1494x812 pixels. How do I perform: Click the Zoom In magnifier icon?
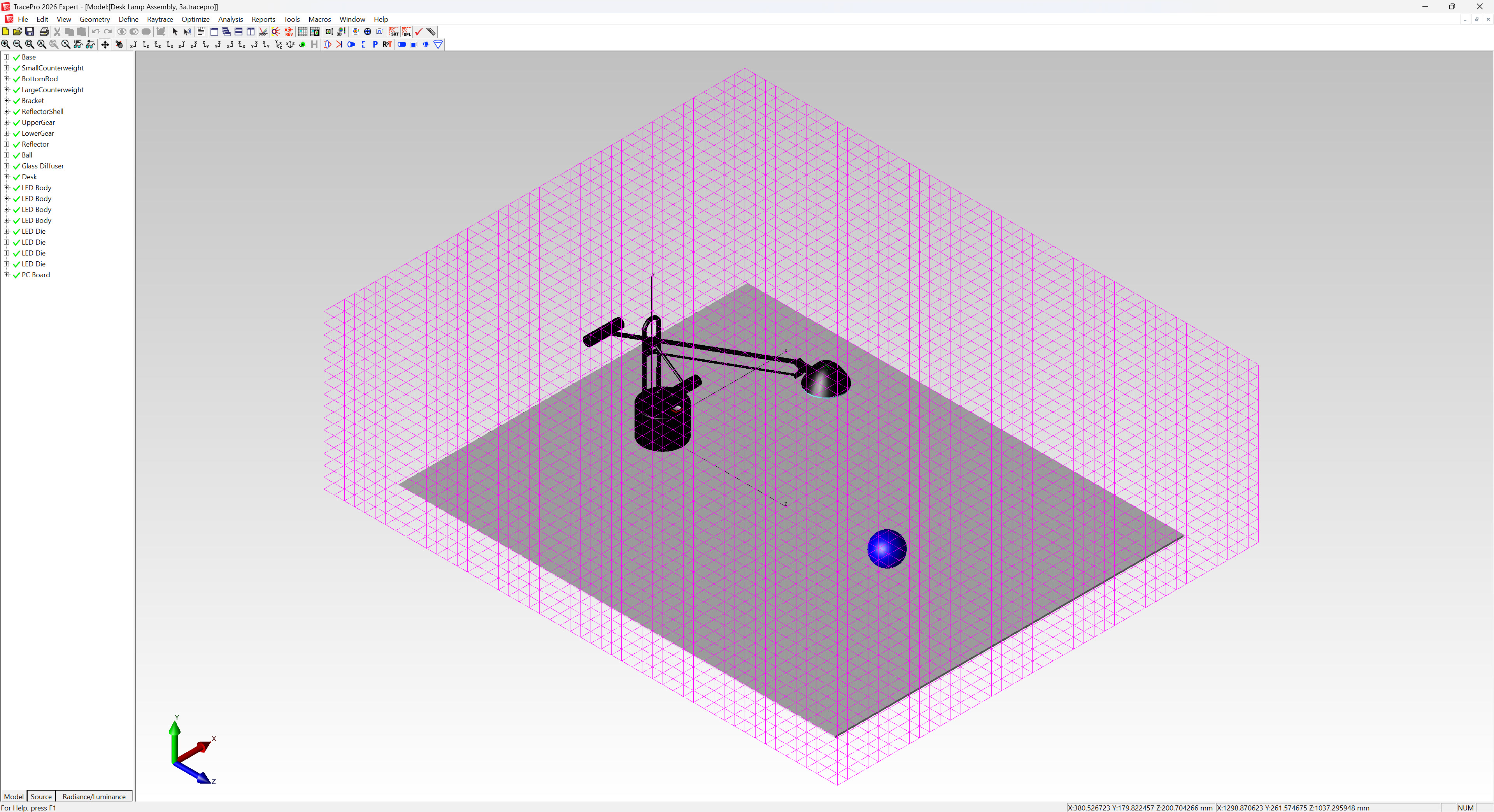pyautogui.click(x=5, y=44)
